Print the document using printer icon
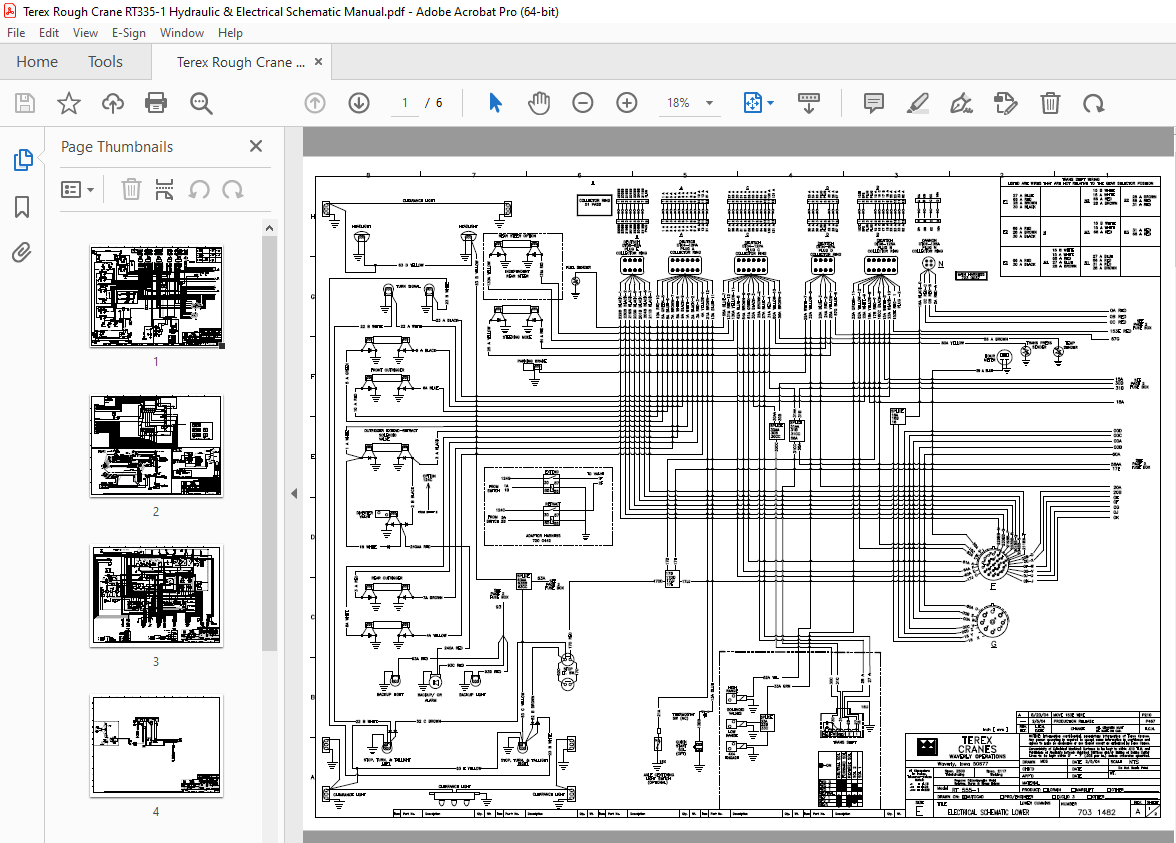Viewport: 1176px width, 843px height. pyautogui.click(x=156, y=103)
